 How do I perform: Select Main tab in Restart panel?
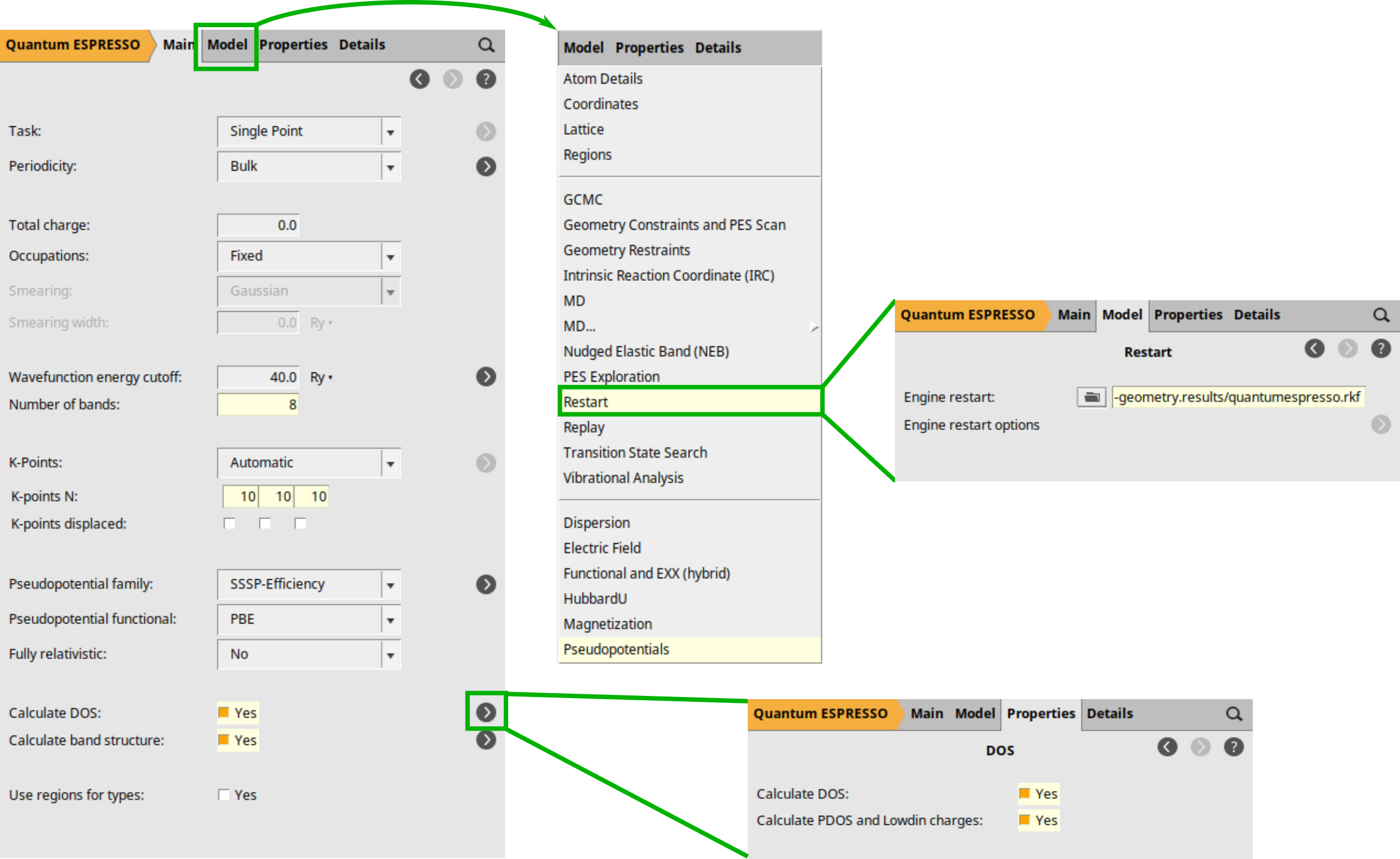pyautogui.click(x=1073, y=315)
